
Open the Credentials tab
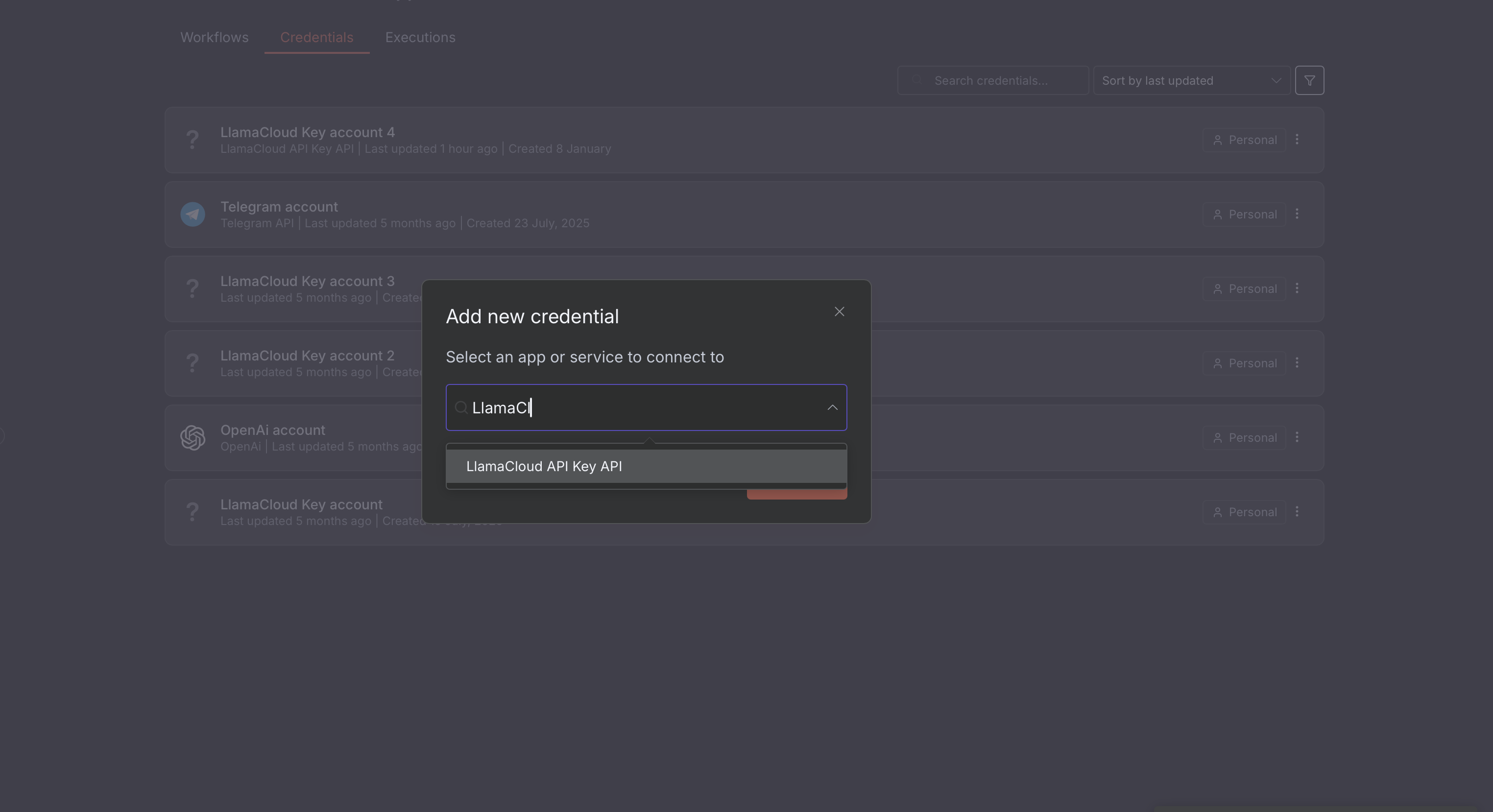pyautogui.click(x=316, y=38)
